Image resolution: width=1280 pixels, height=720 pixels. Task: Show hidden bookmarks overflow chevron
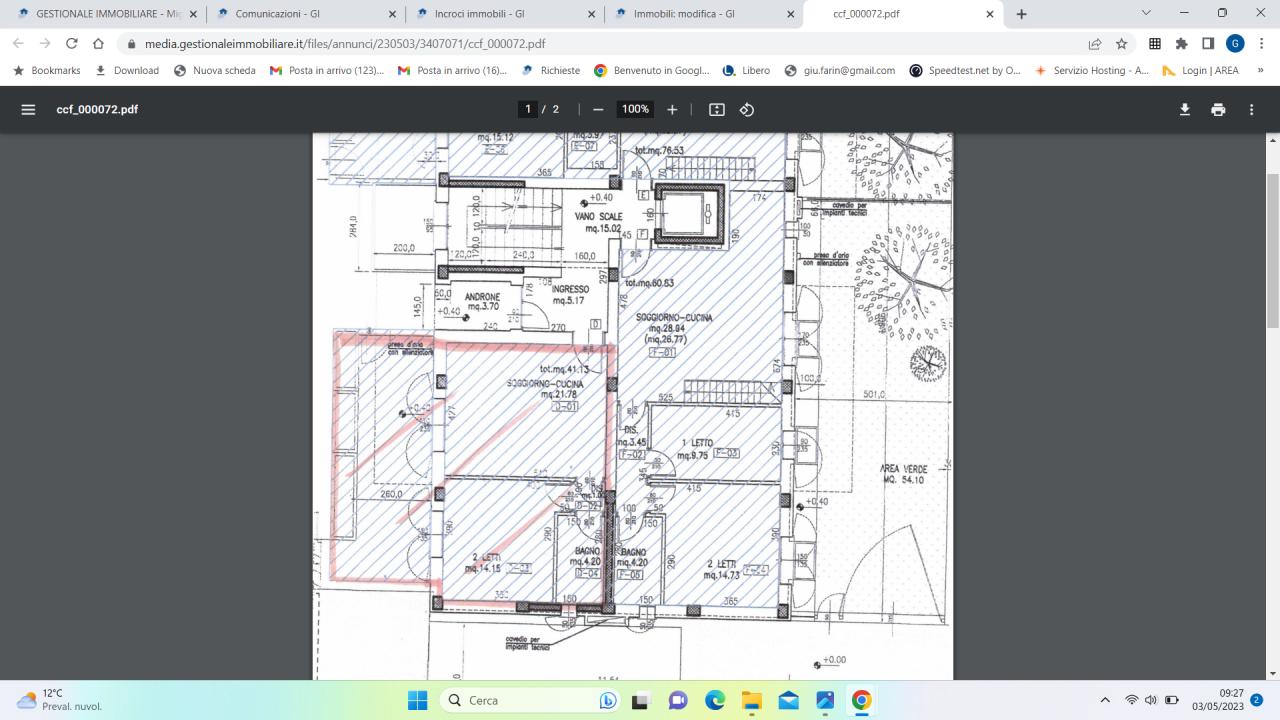(x=1260, y=70)
